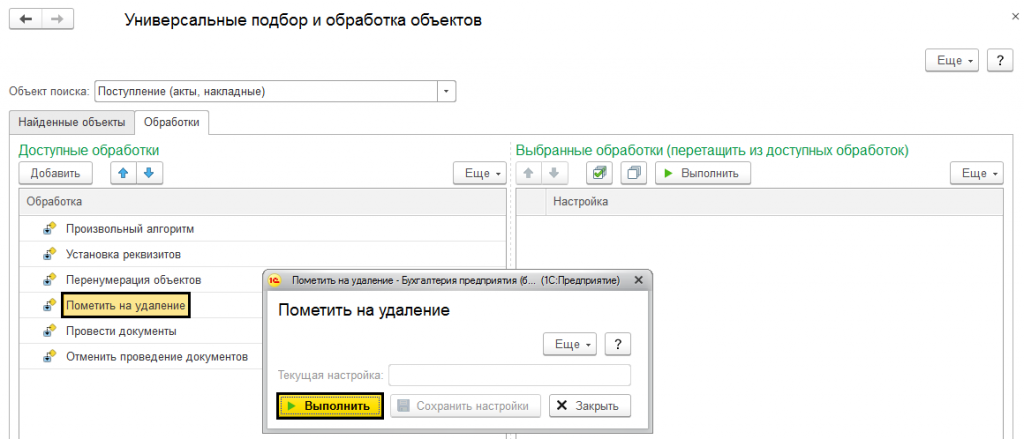The width and height of the screenshot is (1024, 439).
Task: Switch to Найденные объекты tab
Action: (x=72, y=122)
